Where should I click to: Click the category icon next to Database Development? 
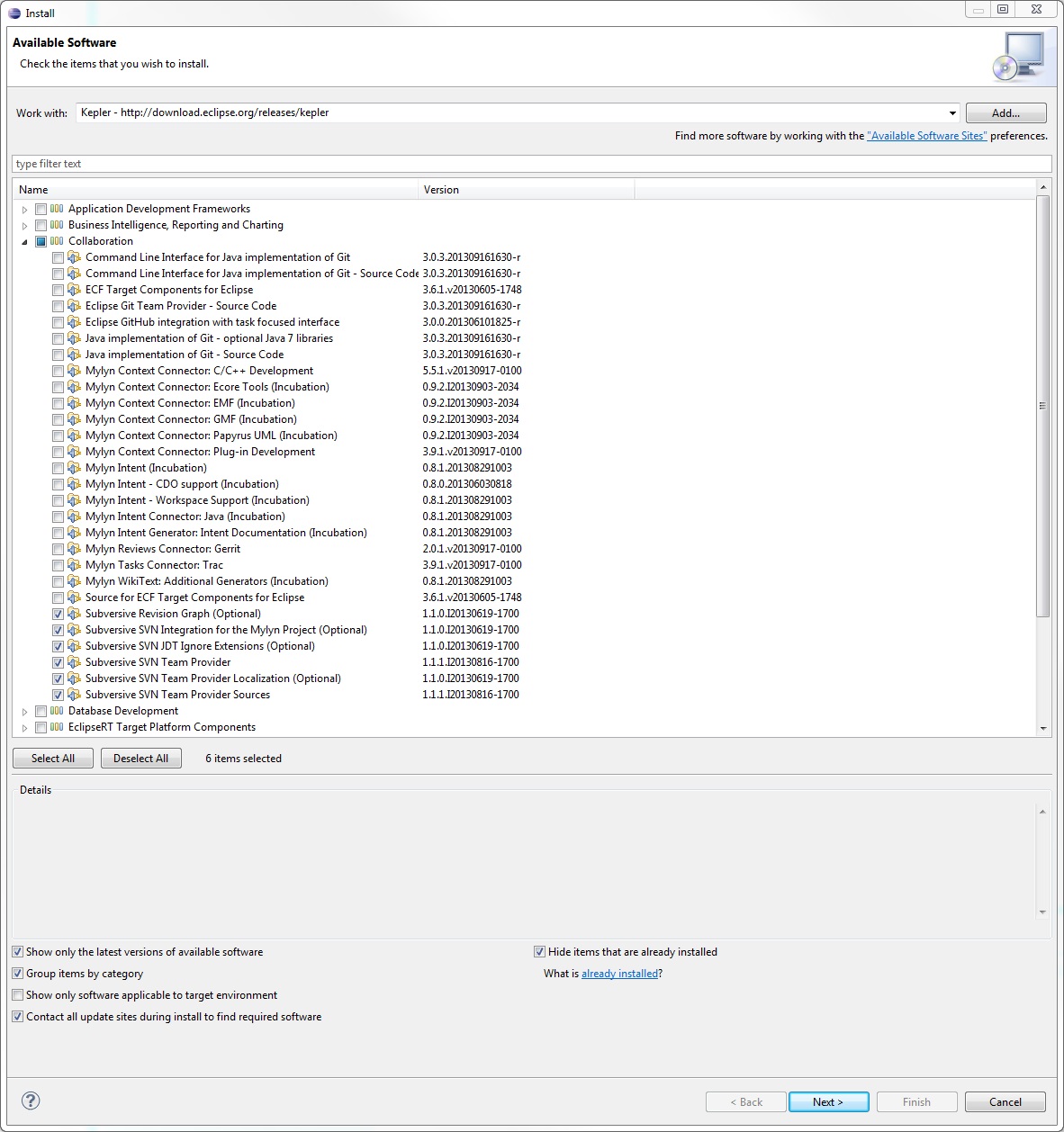[57, 711]
